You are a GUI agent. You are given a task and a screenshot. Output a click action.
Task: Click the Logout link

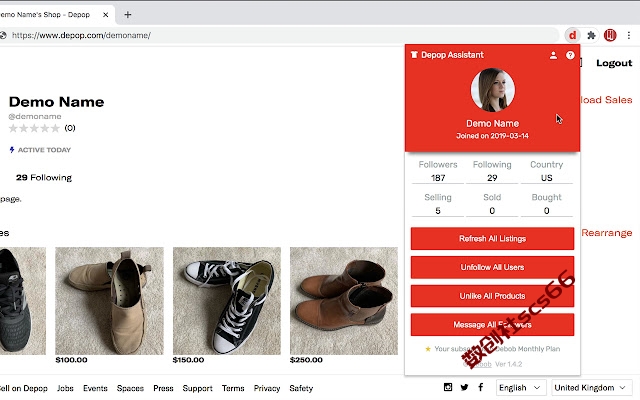click(614, 63)
